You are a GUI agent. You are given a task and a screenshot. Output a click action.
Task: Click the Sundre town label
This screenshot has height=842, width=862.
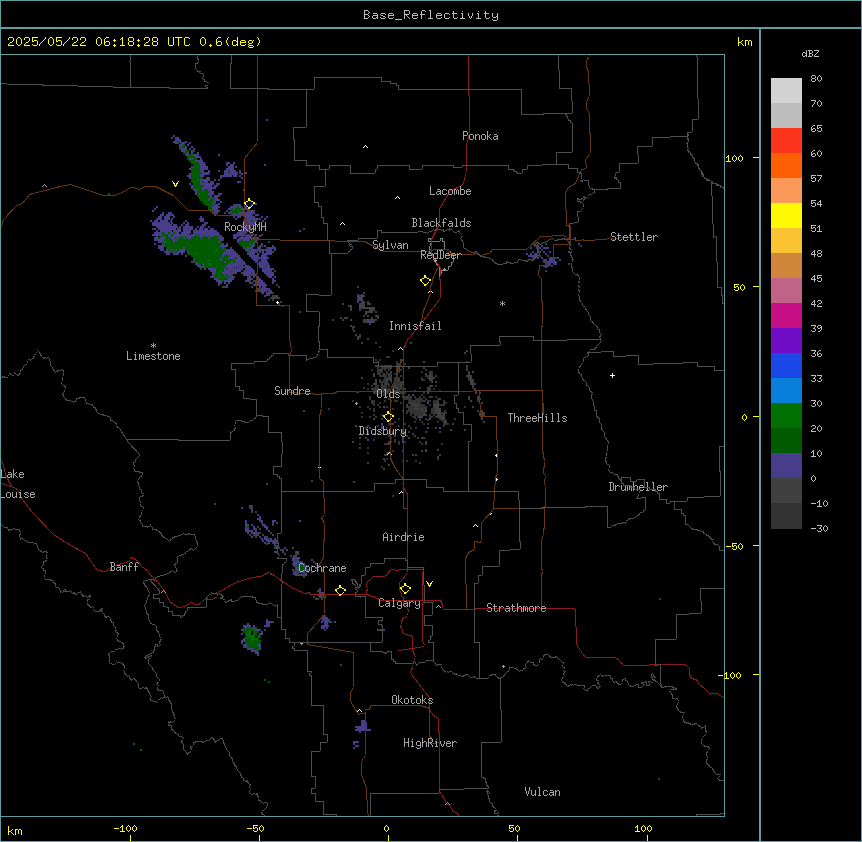(292, 391)
